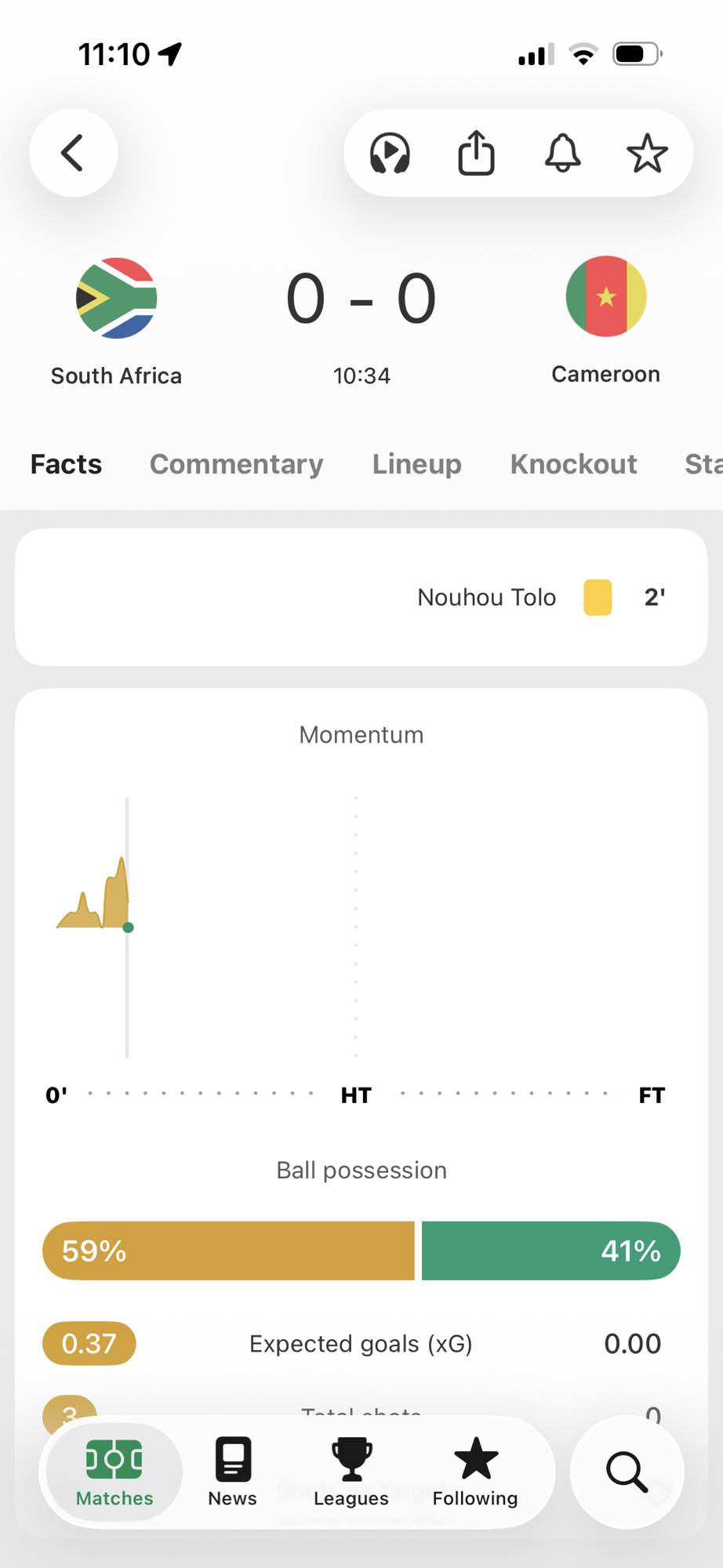Open the News section

(x=232, y=1472)
